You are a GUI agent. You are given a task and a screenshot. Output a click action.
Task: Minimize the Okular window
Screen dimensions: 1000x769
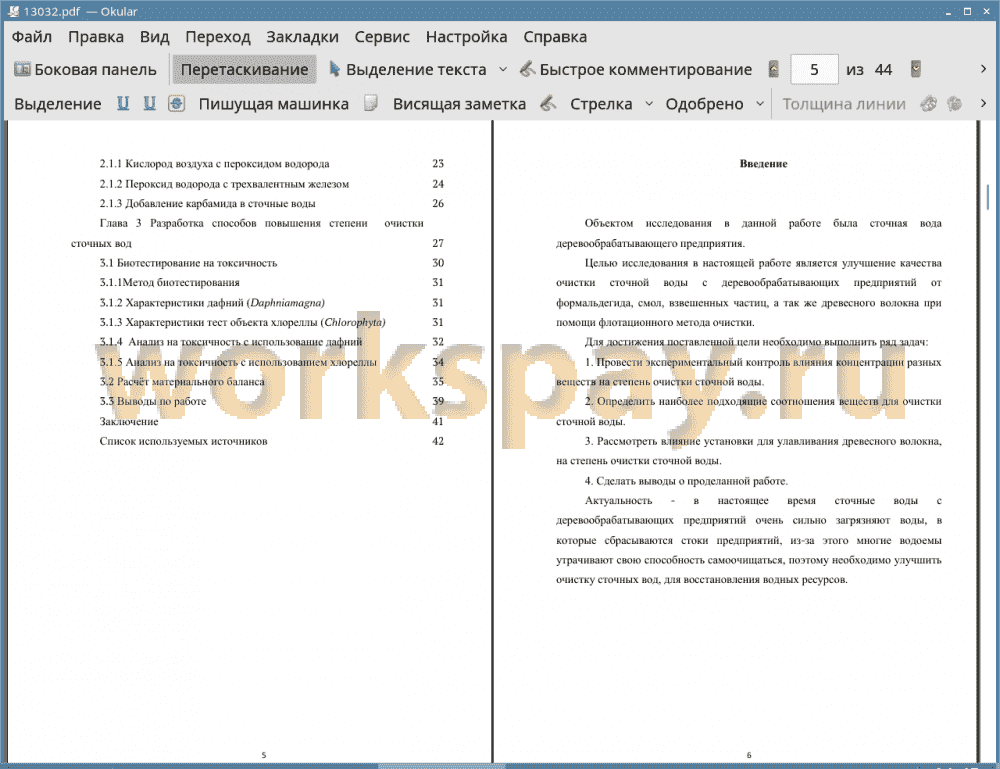click(x=948, y=11)
